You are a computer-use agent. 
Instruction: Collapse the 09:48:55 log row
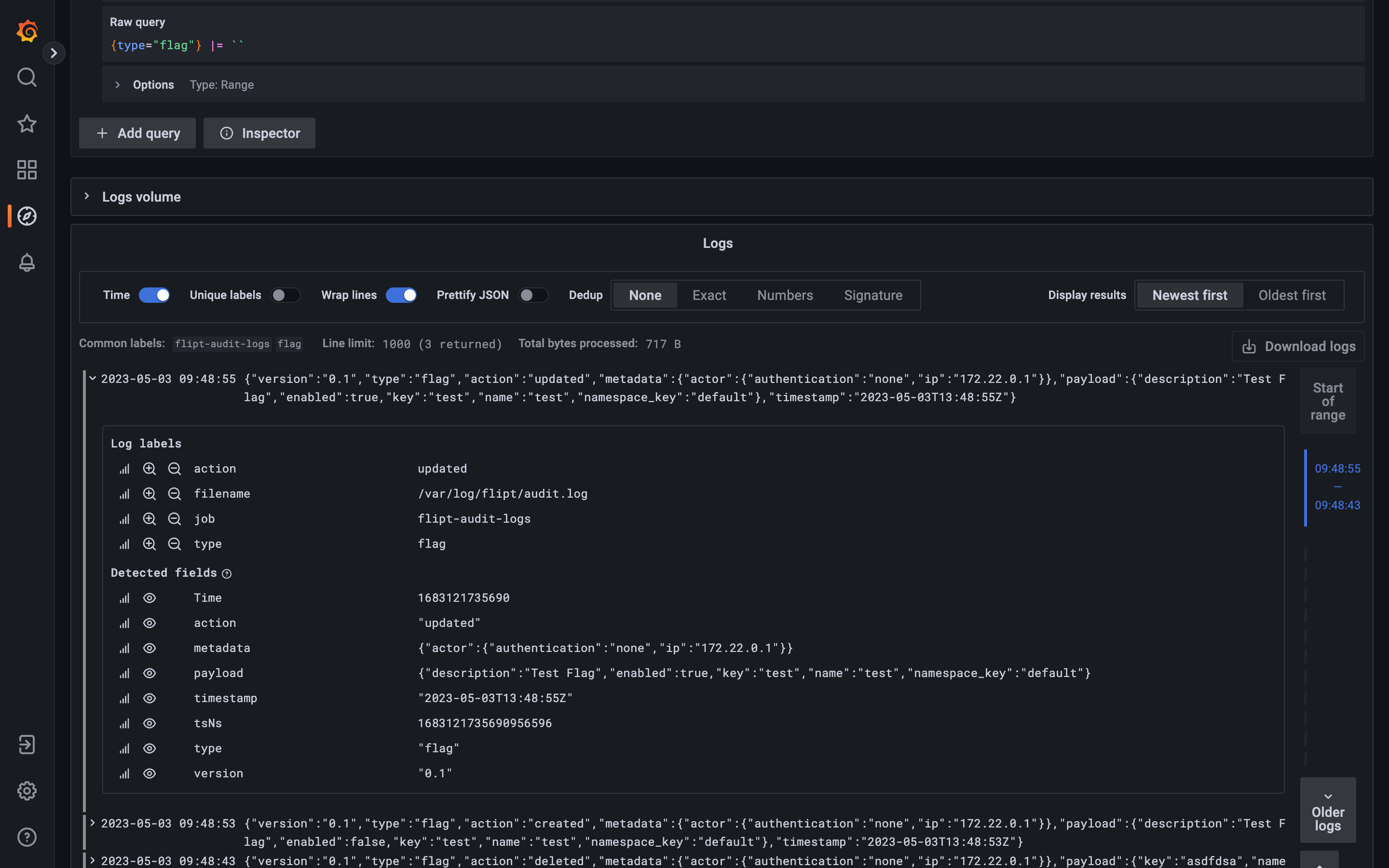click(x=93, y=379)
